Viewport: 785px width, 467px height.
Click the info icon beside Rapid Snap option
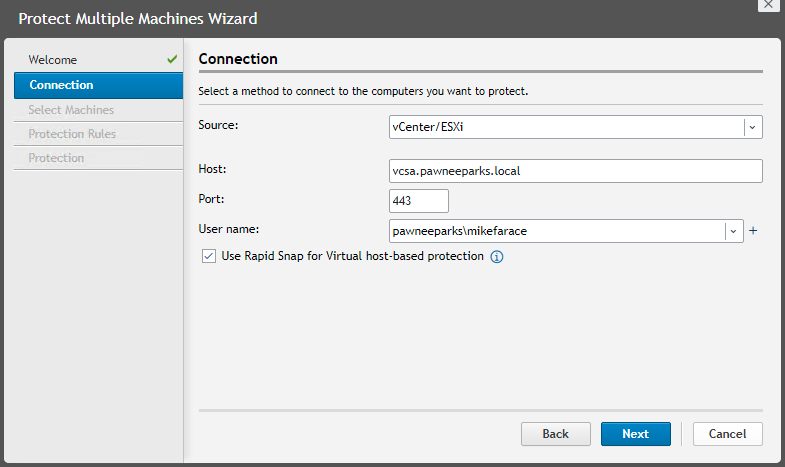[x=497, y=257]
